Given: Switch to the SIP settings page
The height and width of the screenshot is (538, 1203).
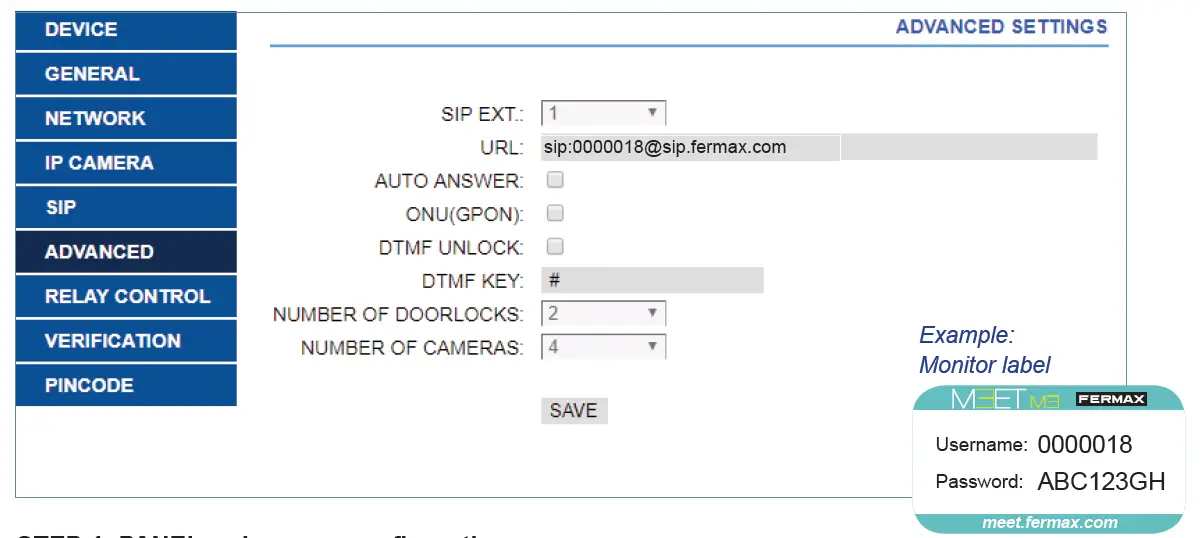Looking at the screenshot, I should 126,208.
